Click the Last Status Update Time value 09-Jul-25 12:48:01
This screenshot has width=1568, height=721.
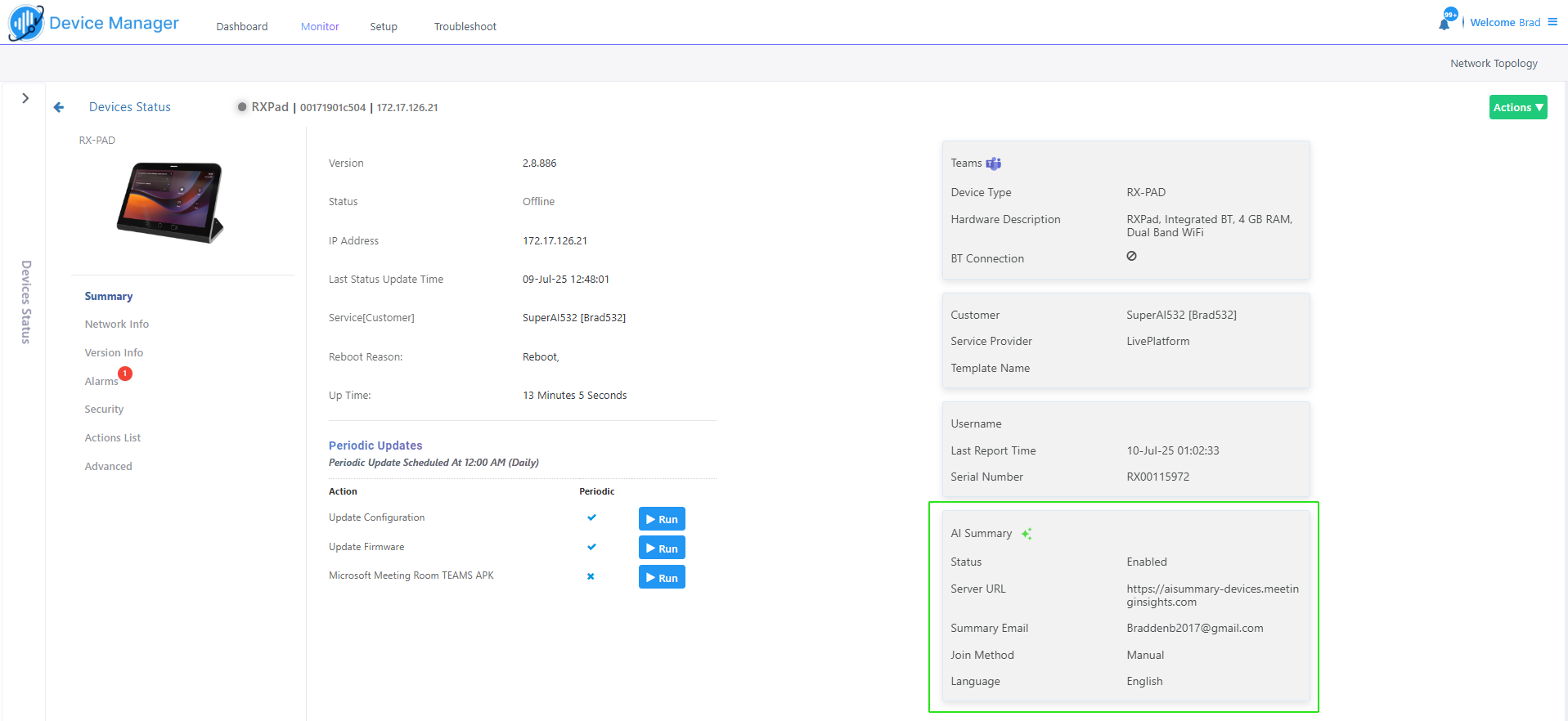[x=566, y=280]
